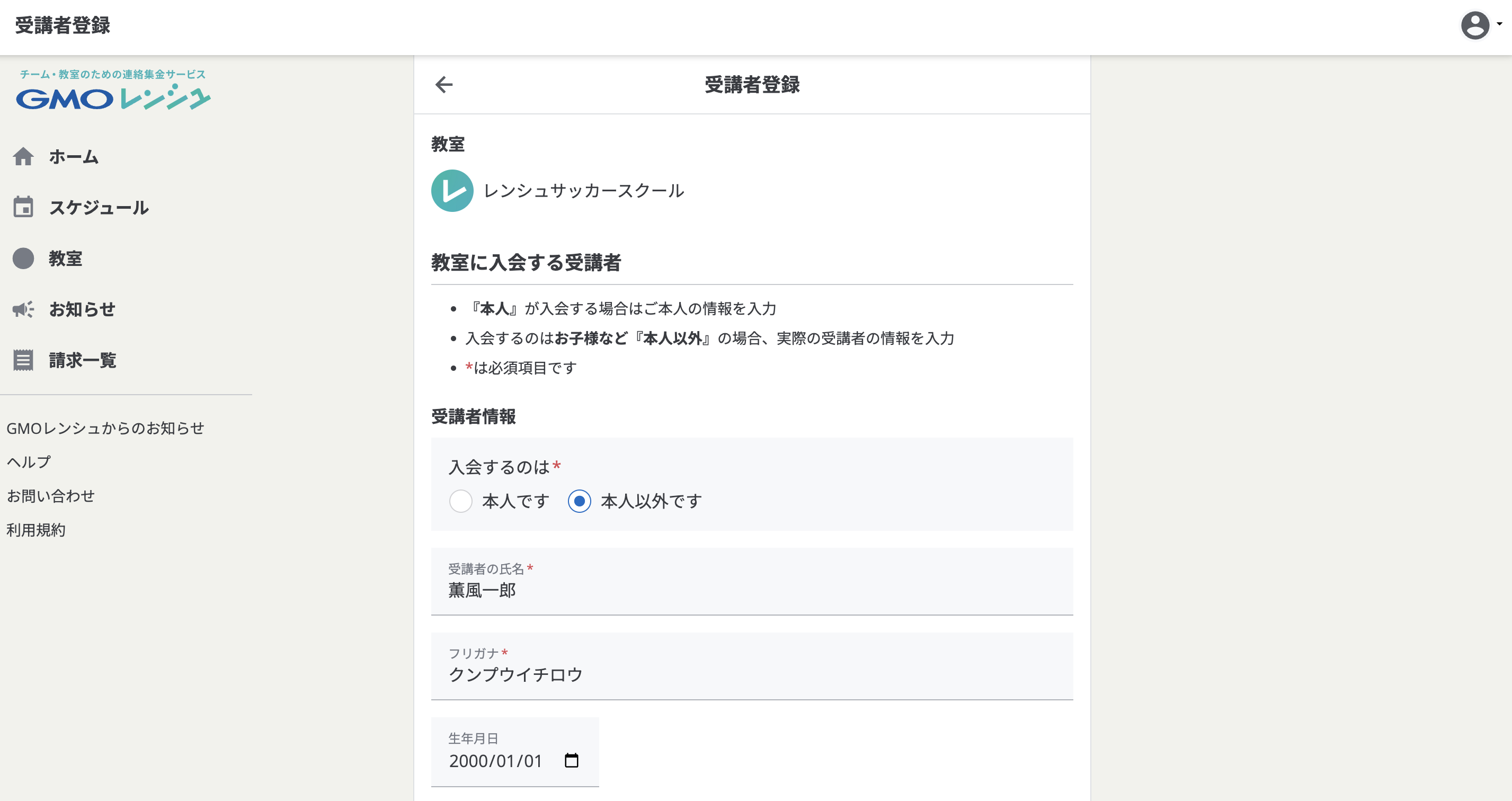Click the back arrow icon
1512x801 pixels.
pyautogui.click(x=444, y=85)
